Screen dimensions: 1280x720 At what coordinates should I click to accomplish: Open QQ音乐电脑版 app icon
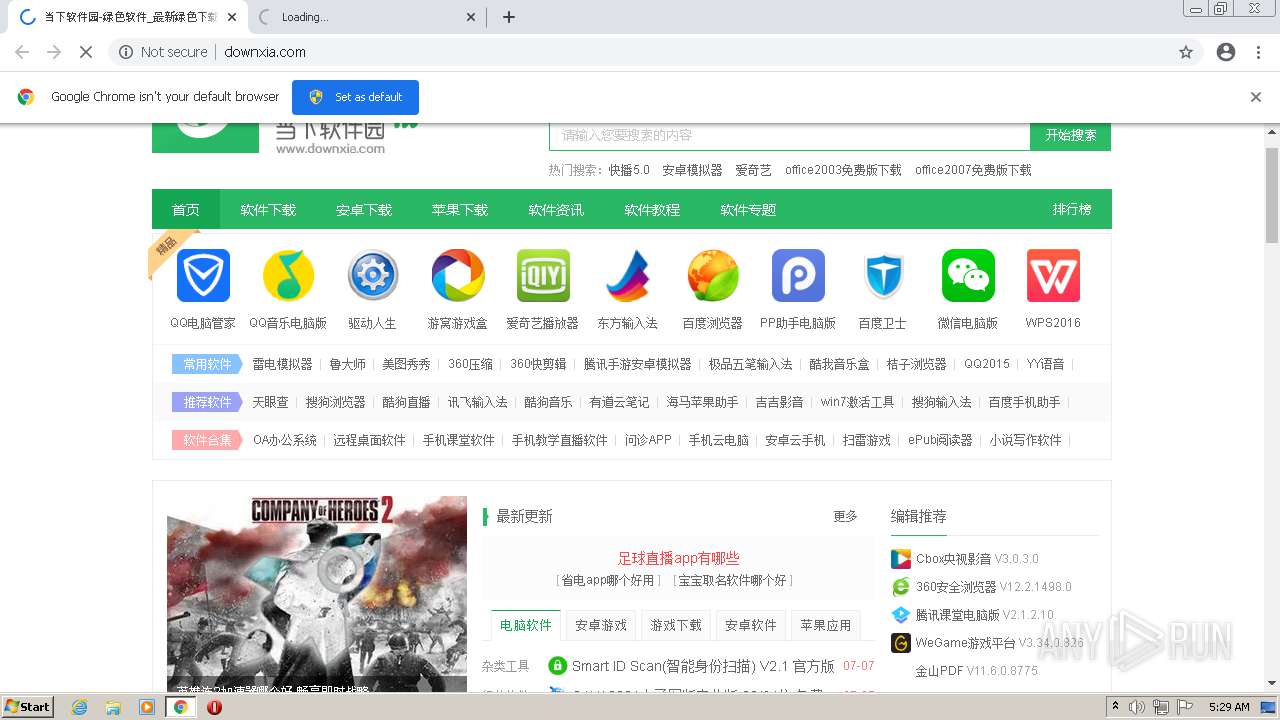click(x=288, y=276)
